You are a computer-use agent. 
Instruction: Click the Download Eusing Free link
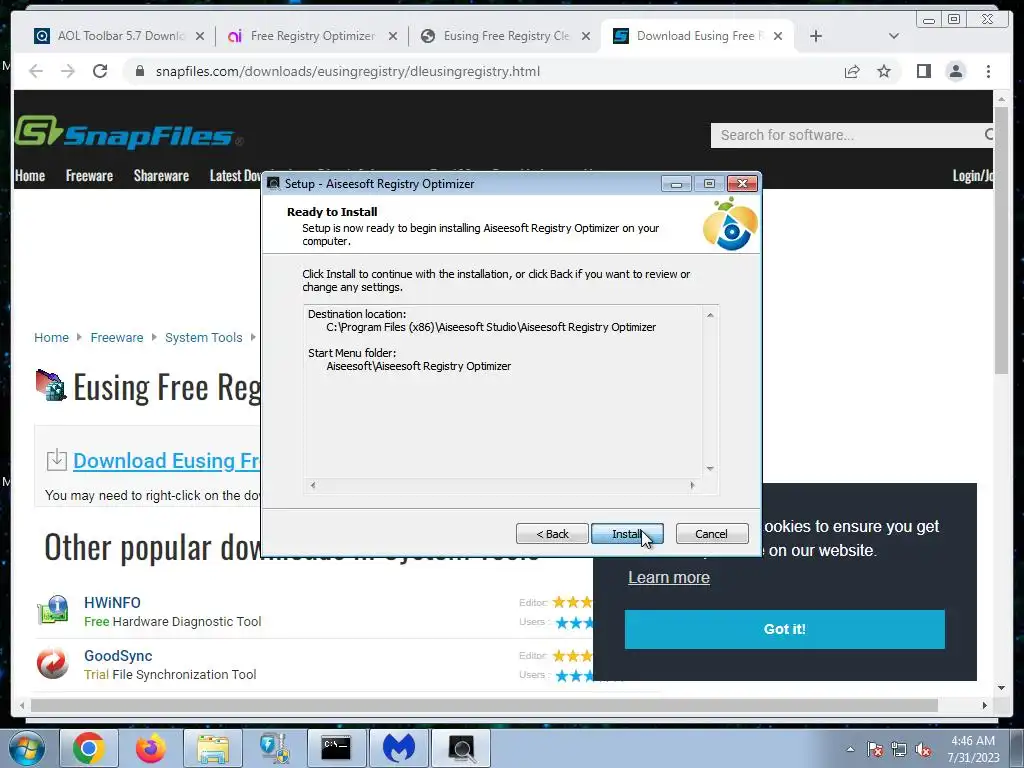point(167,460)
